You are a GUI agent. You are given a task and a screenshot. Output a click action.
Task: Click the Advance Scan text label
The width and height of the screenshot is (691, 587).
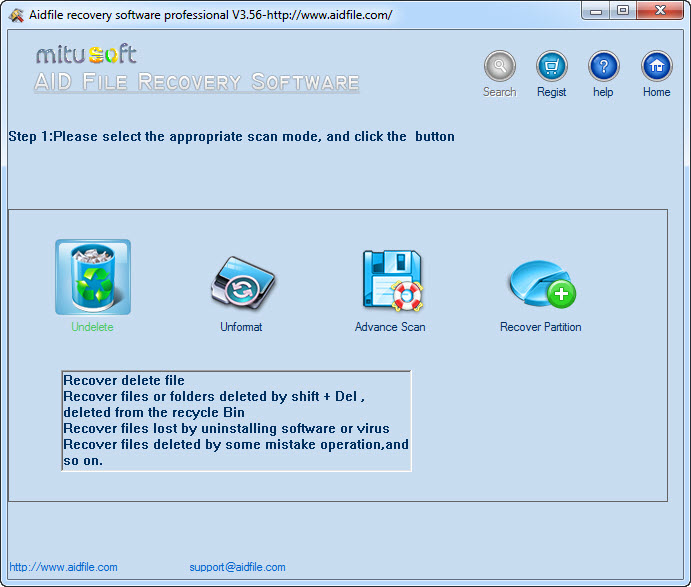[x=390, y=327]
